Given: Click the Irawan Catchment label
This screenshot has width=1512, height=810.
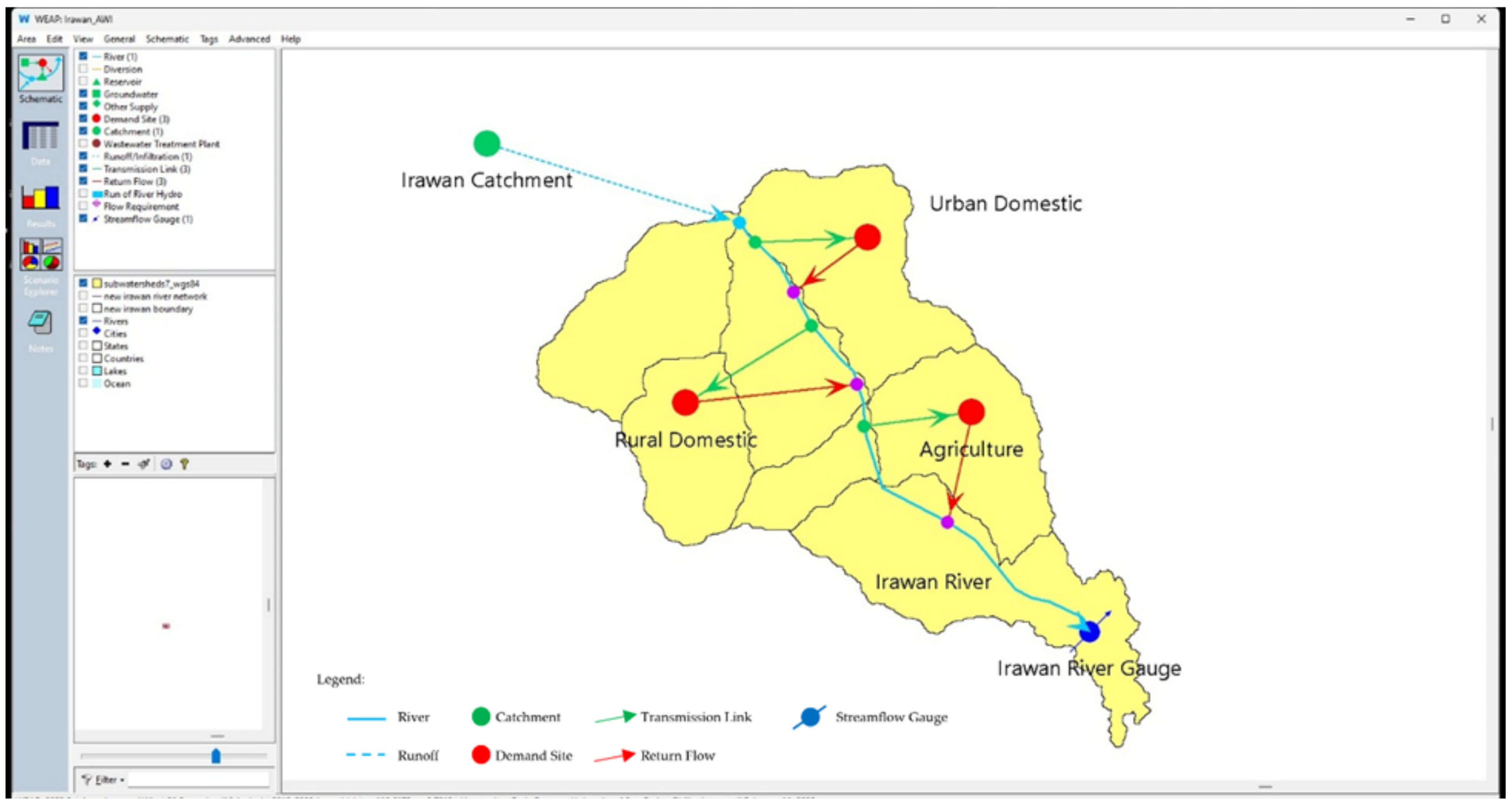Looking at the screenshot, I should pyautogui.click(x=486, y=180).
